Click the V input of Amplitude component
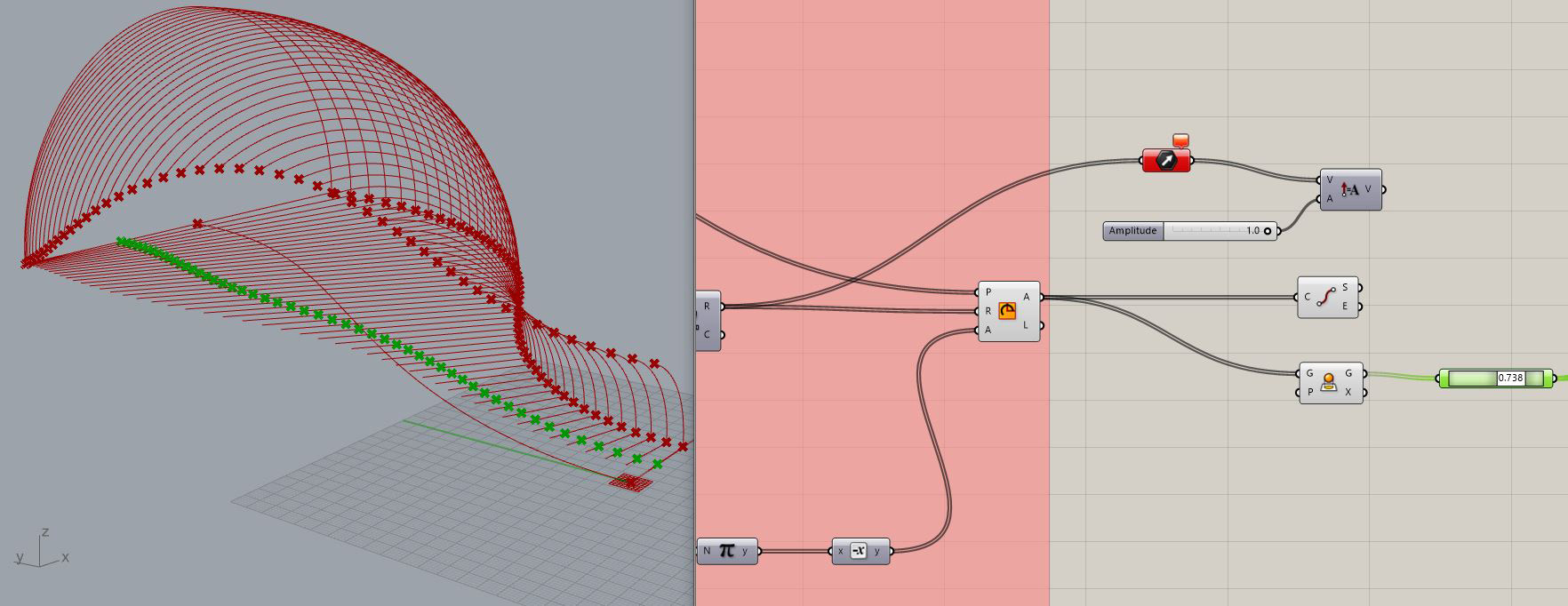1568x606 pixels. pos(1330,180)
